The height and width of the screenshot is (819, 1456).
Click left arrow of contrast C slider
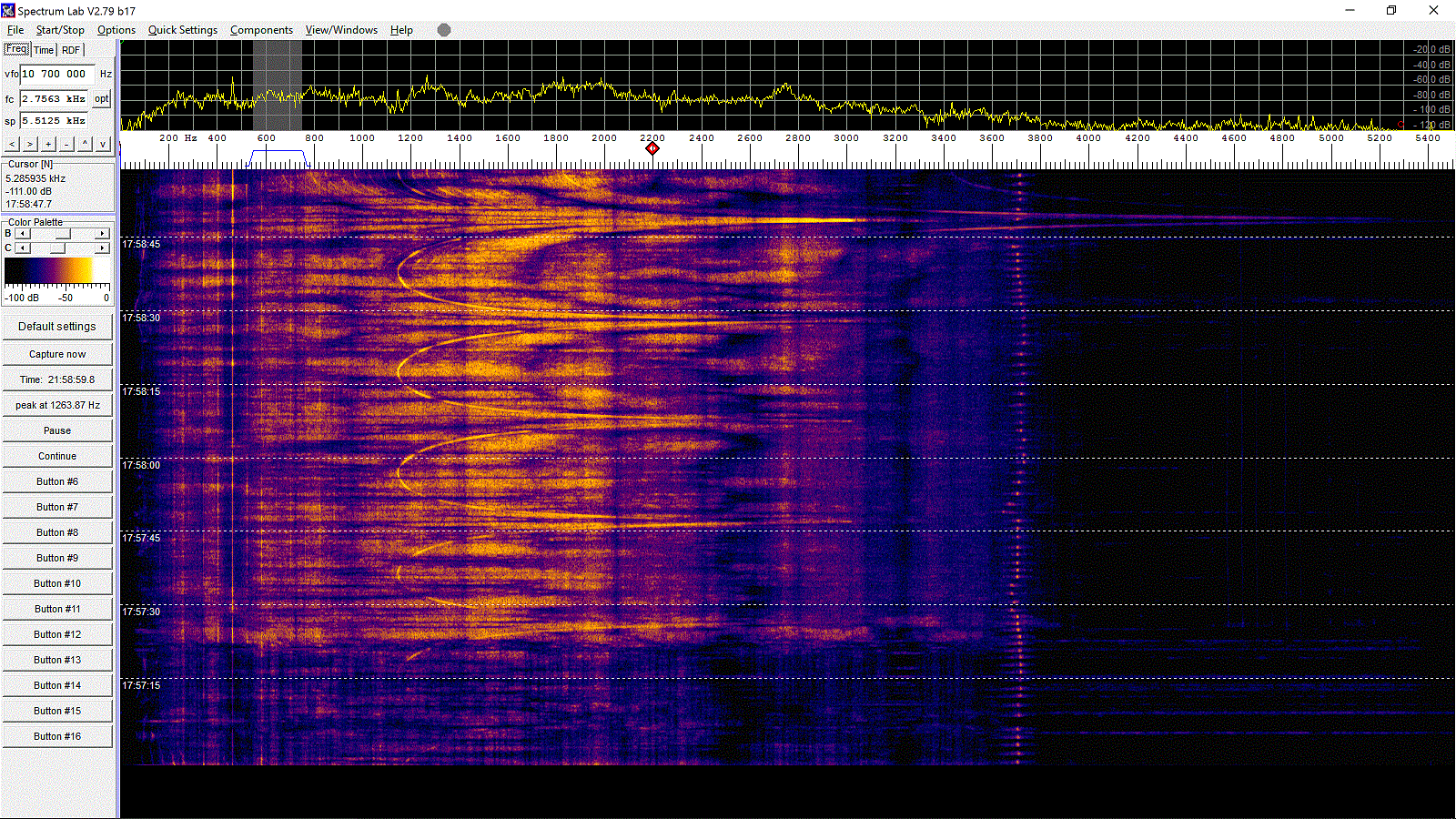(x=23, y=248)
